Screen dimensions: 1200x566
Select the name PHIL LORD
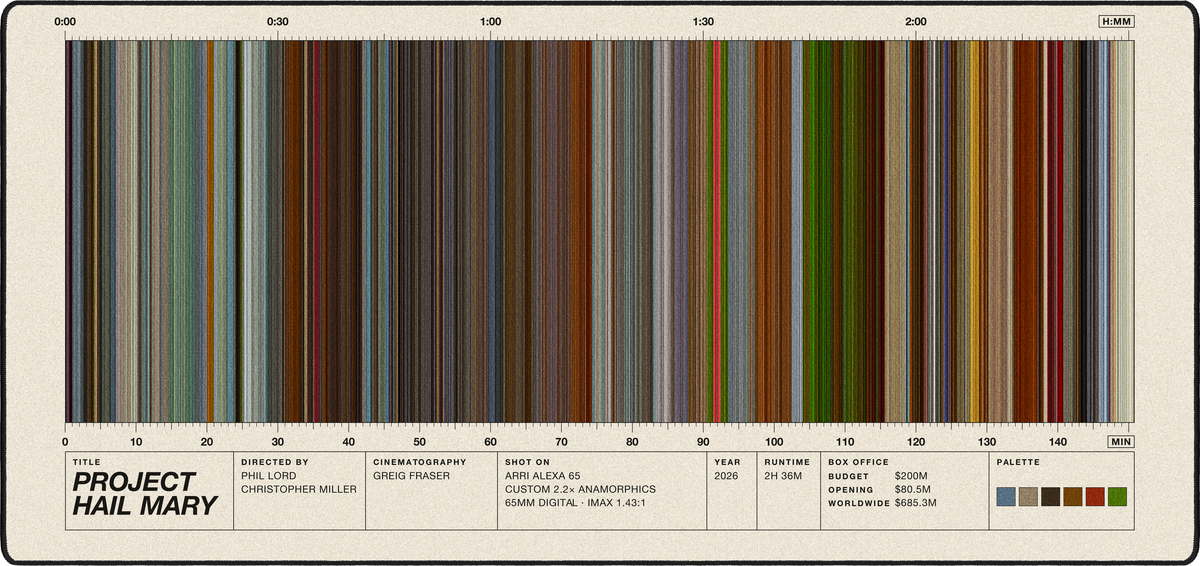[x=269, y=476]
